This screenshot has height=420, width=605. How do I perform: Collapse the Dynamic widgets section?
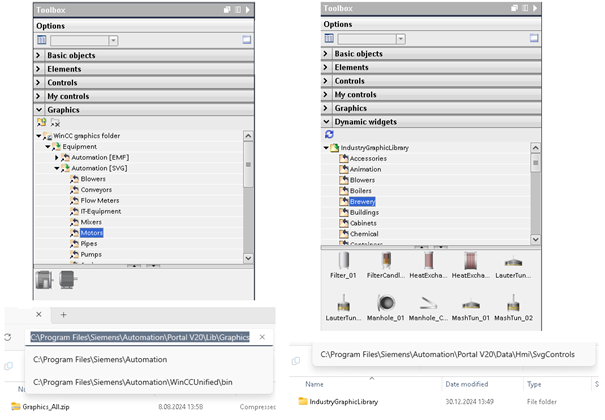[327, 121]
